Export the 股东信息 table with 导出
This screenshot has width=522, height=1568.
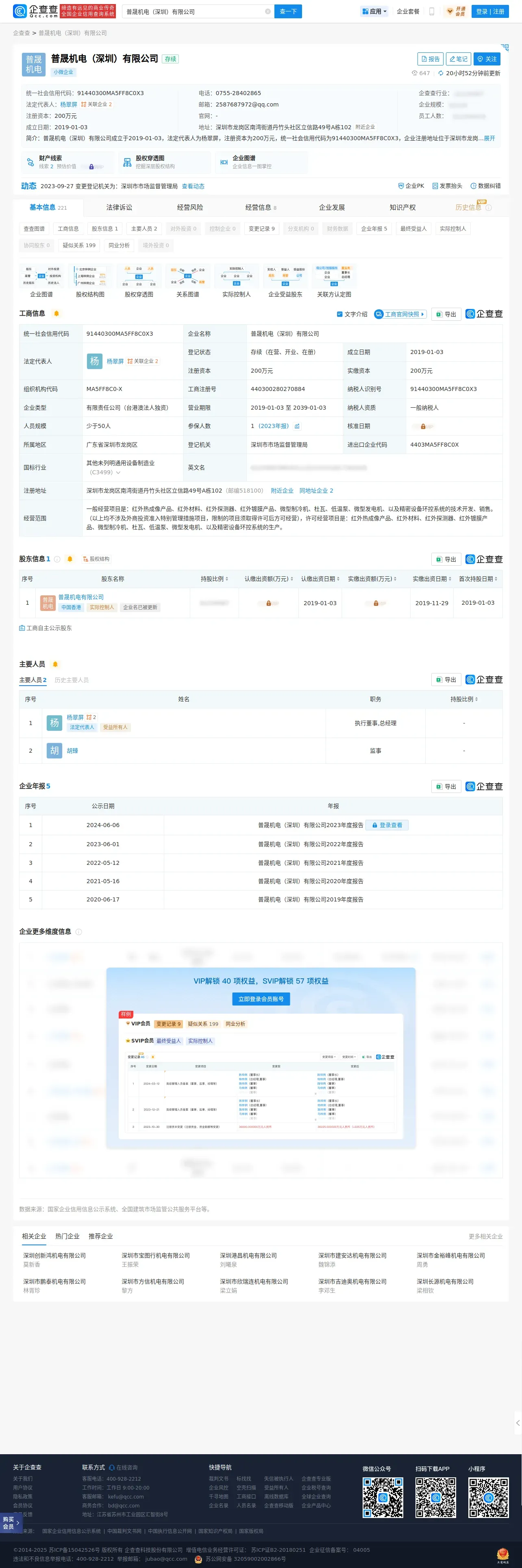pyautogui.click(x=446, y=559)
